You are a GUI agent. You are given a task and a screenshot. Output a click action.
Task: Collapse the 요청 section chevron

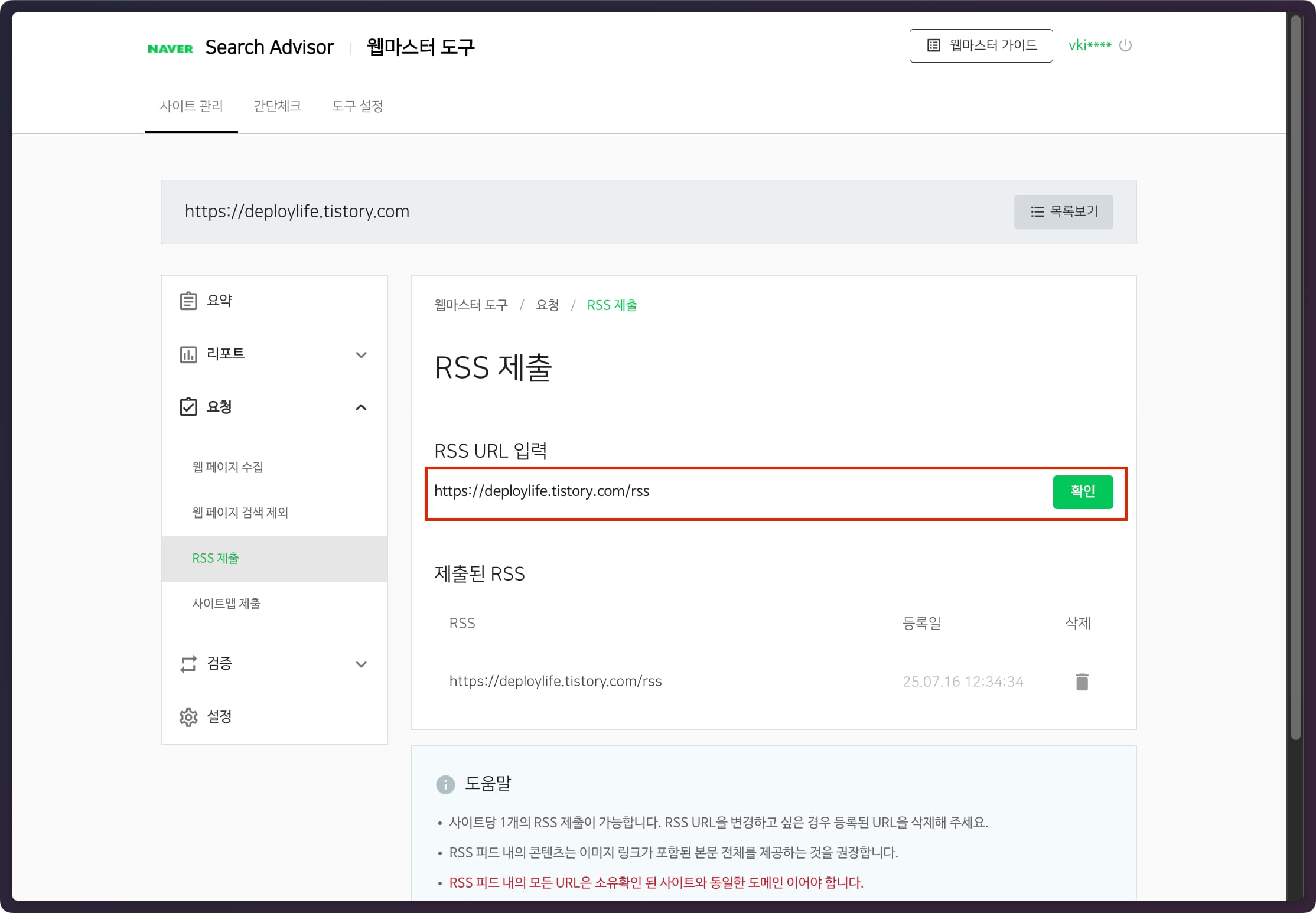pyautogui.click(x=361, y=407)
